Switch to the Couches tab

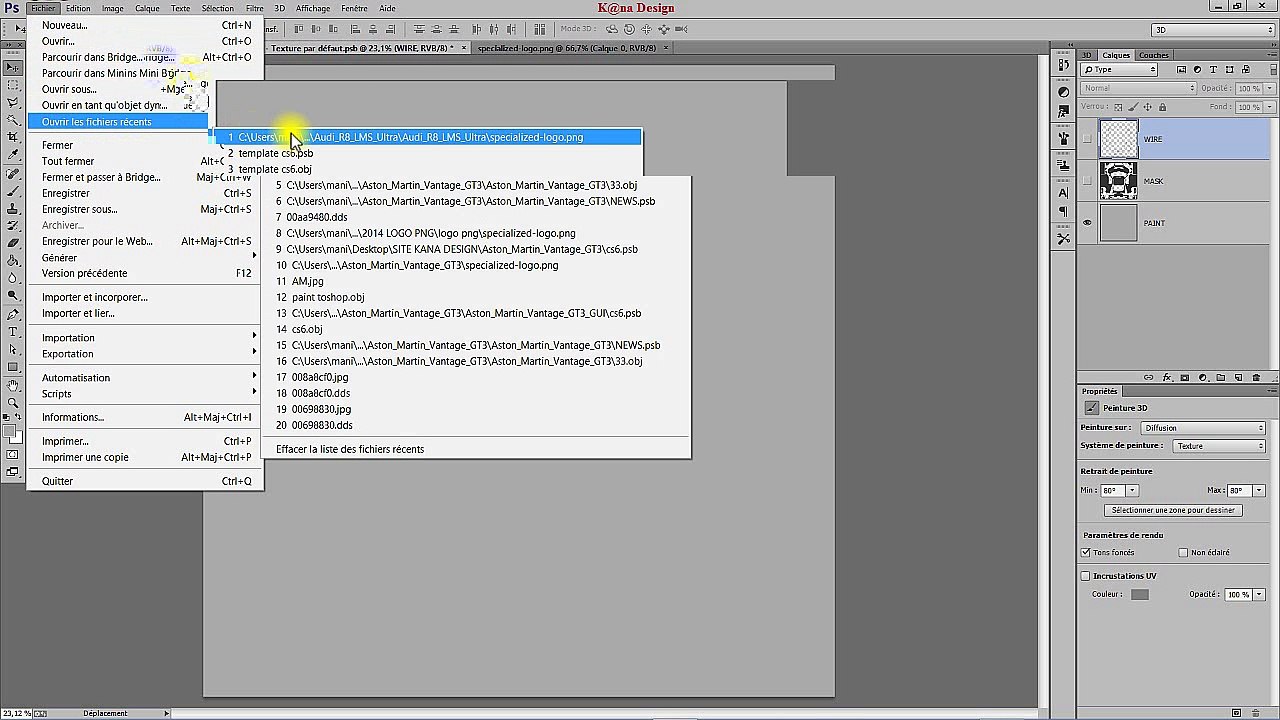tap(1153, 55)
